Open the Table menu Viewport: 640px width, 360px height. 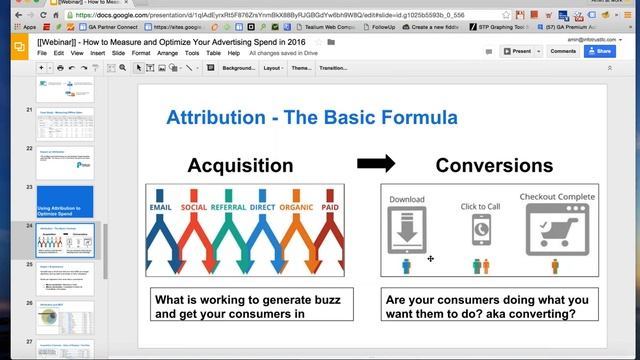(213, 53)
